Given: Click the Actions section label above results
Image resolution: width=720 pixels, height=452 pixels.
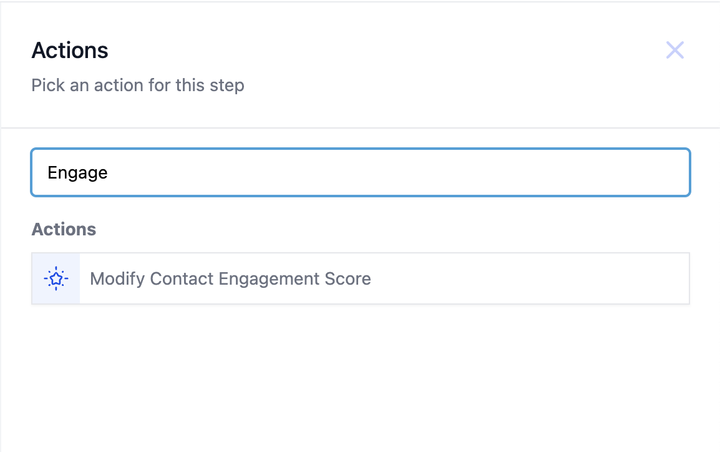Looking at the screenshot, I should pos(64,229).
